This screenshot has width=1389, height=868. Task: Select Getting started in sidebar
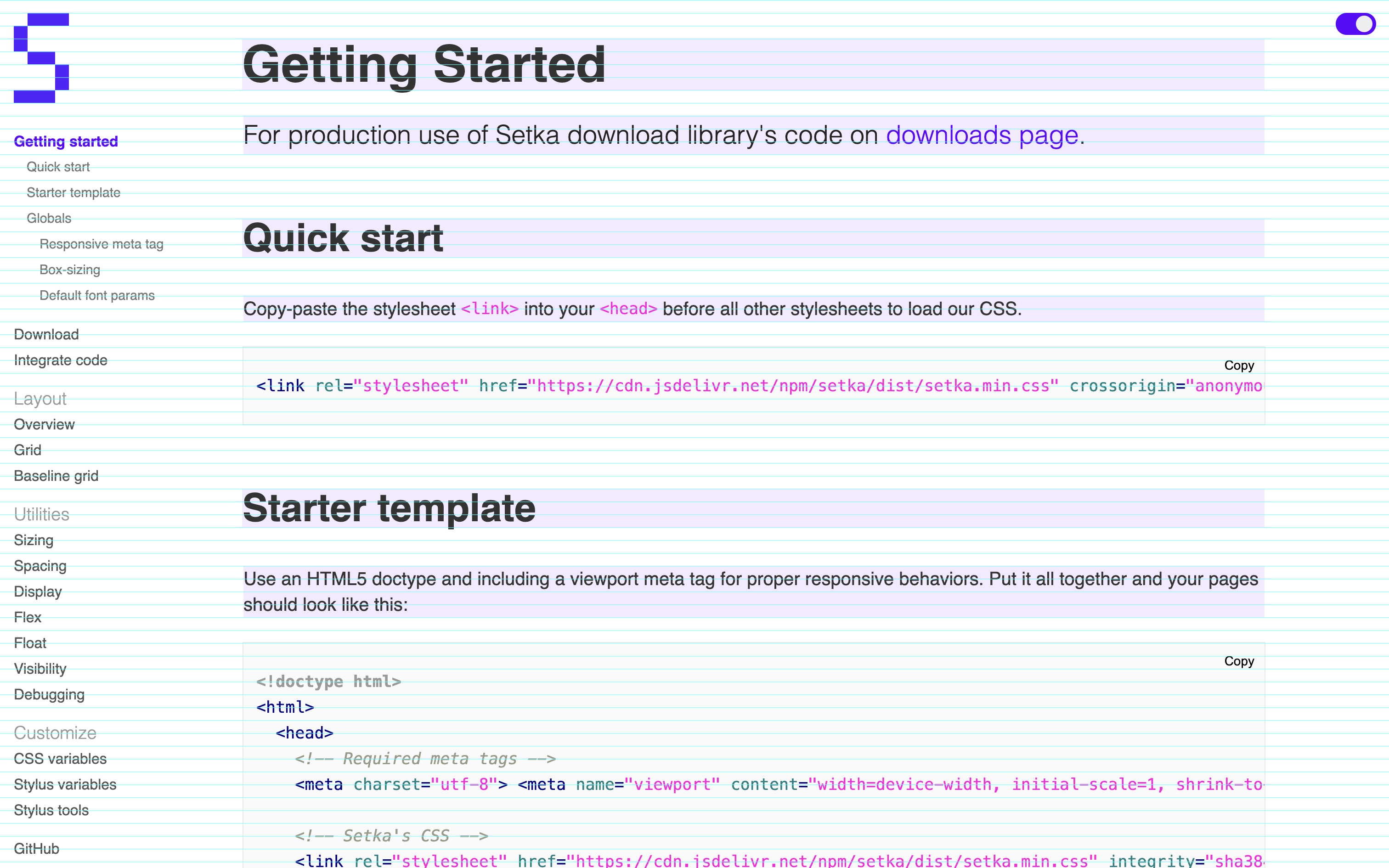point(65,142)
